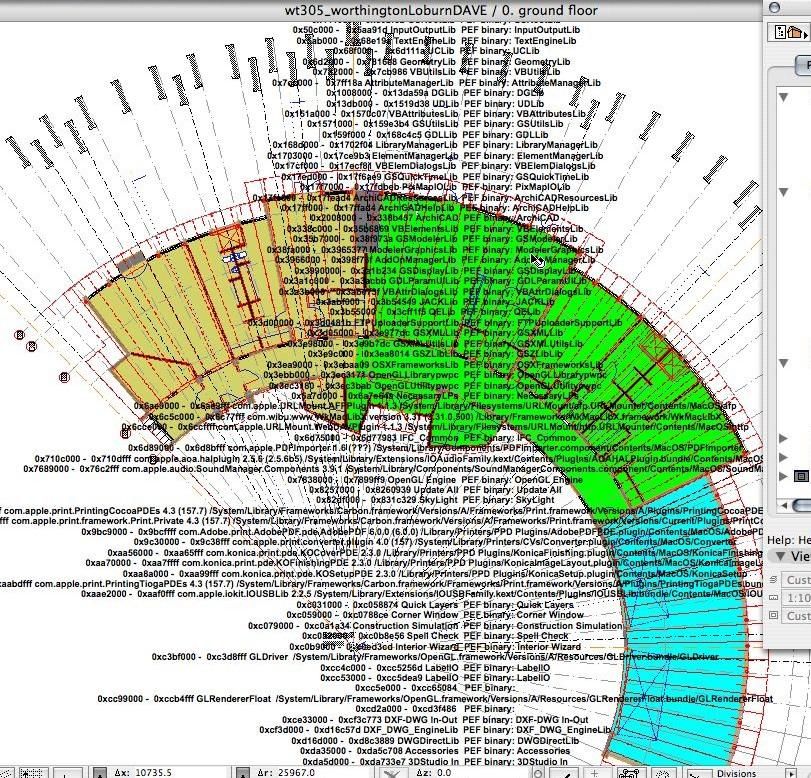
Task: Expand the collapsed node with the details icon
Action: [784, 476]
